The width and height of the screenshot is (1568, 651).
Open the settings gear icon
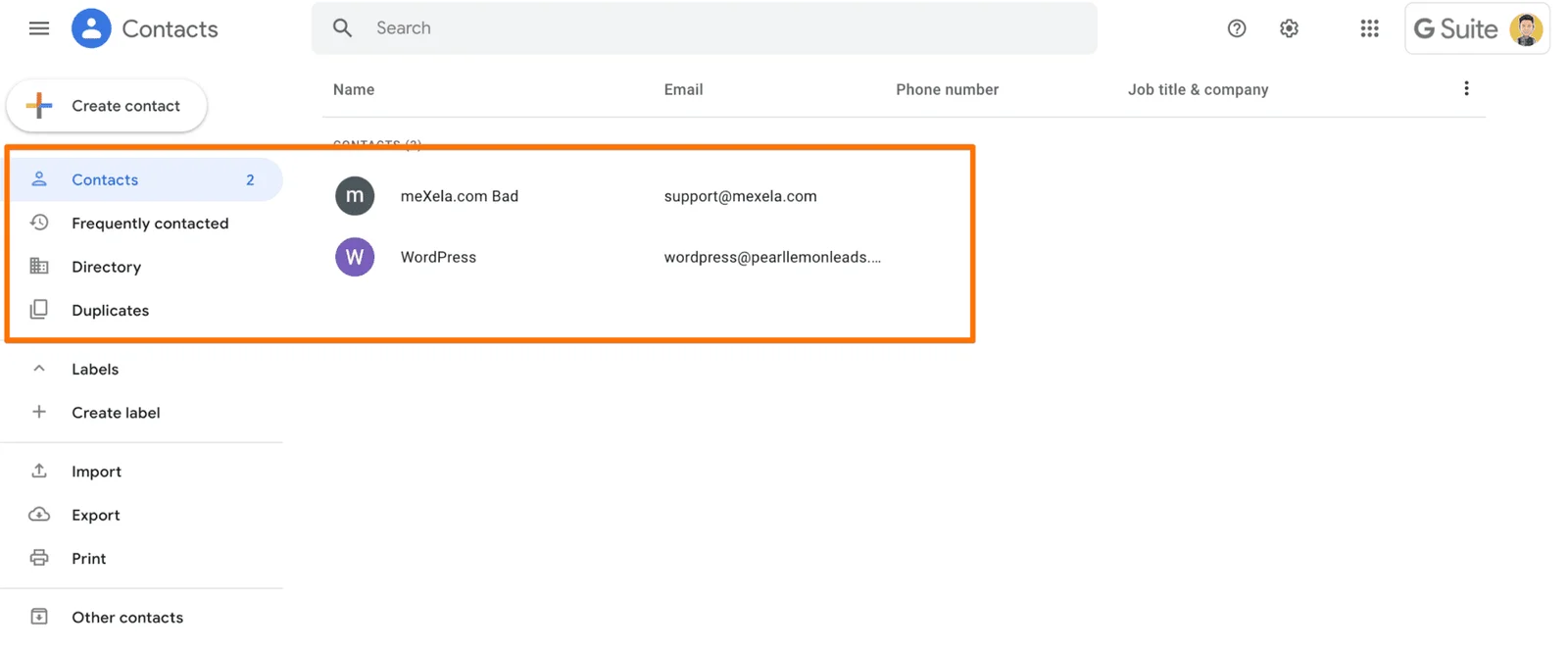tap(1290, 28)
